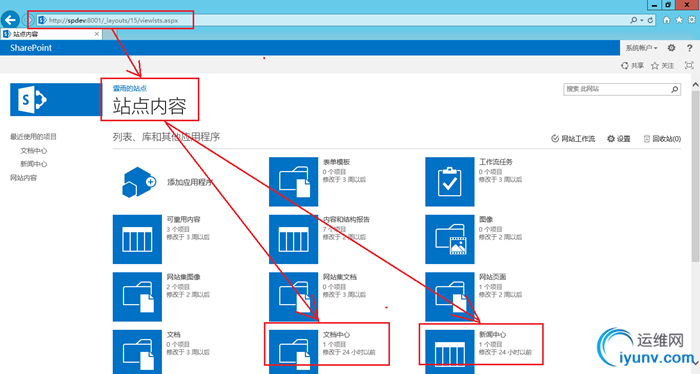Open the 网站页面 library tile icon
The height and width of the screenshot is (374, 700).
(x=450, y=297)
